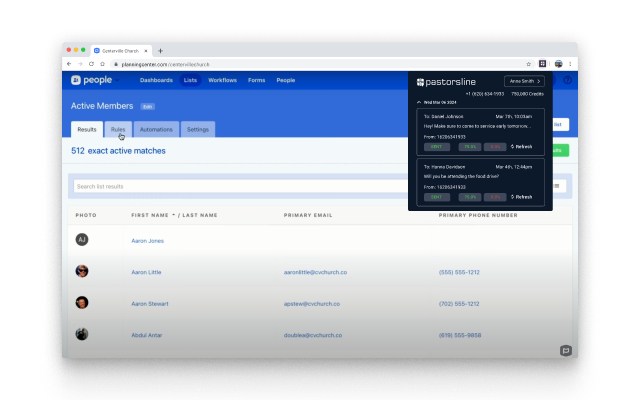This screenshot has width=640, height=400.
Task: Open the PastorsLine extension icon in toolbar
Action: click(542, 64)
